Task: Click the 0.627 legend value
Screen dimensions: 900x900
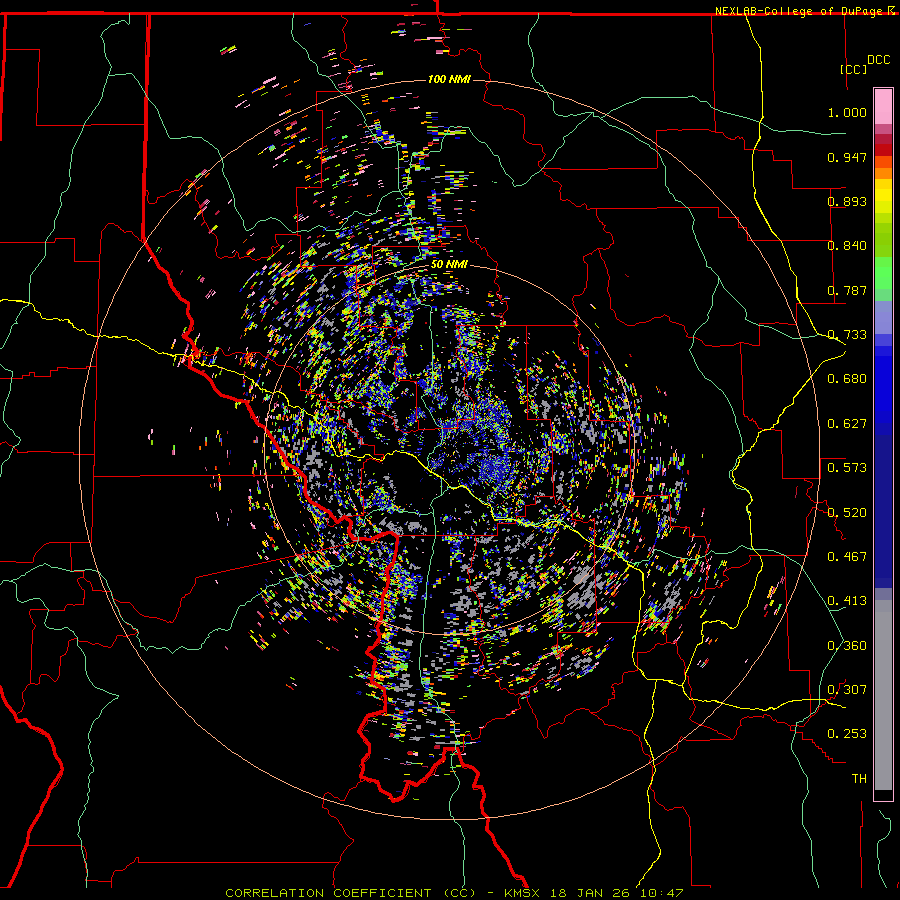Action: (x=847, y=424)
